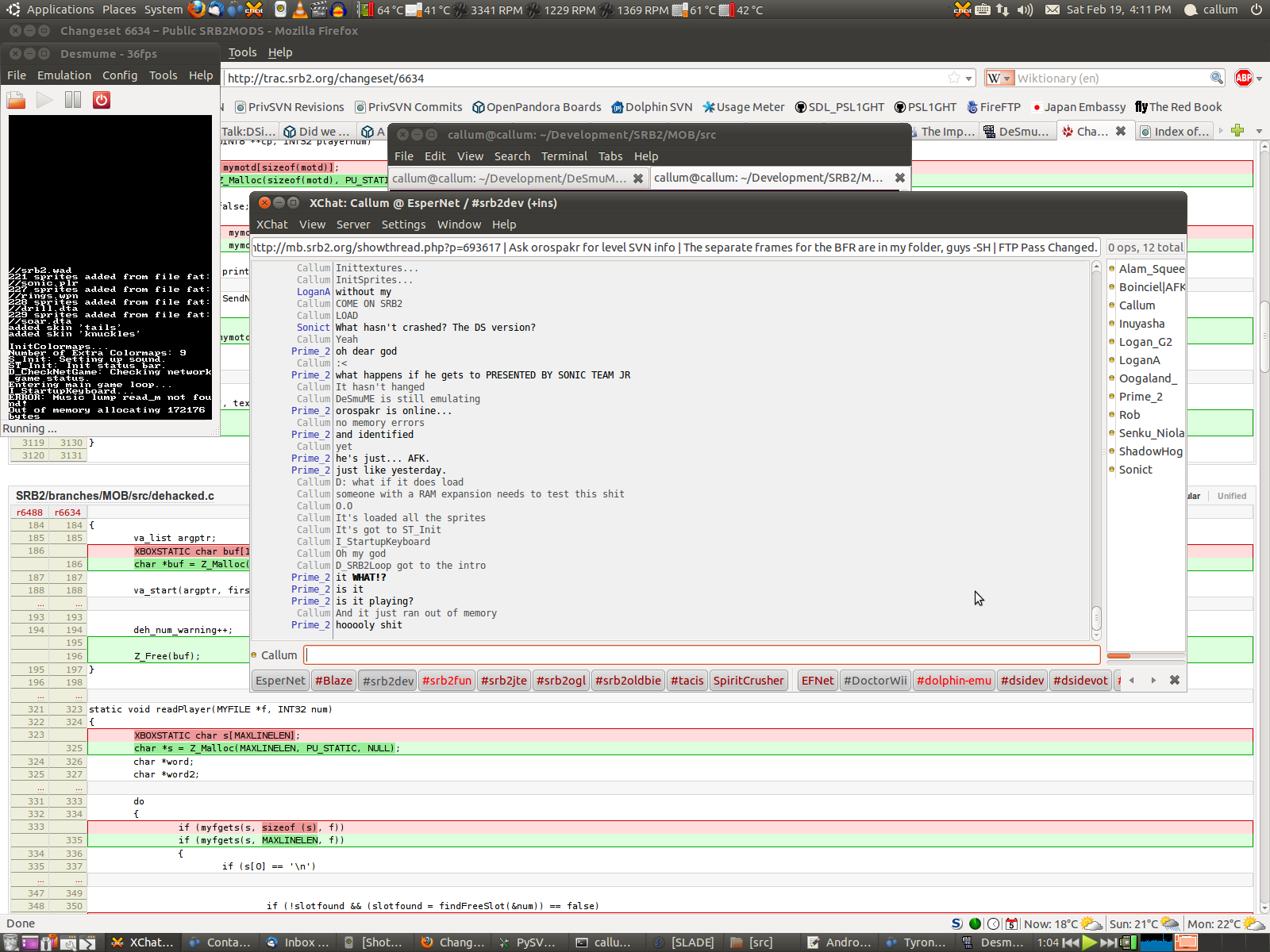1270x952 pixels.
Task: Close the Cha... Firefox tab
Action: (x=1121, y=131)
